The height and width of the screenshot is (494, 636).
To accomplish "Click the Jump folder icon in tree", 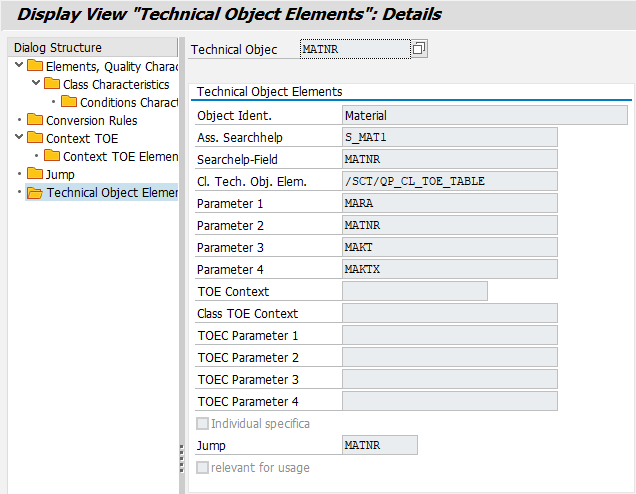I will 35,175.
